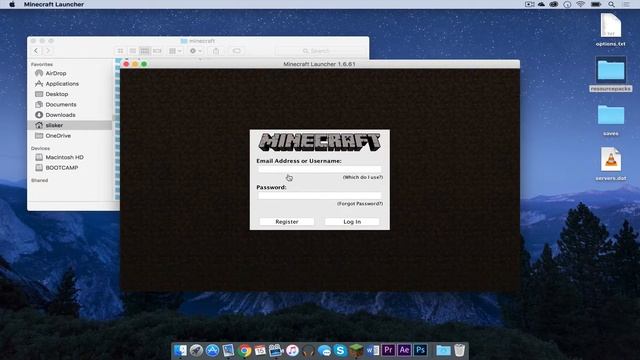Screen dimensions: 640x360
Task: Go forward in the Finder window
Action: [48, 51]
